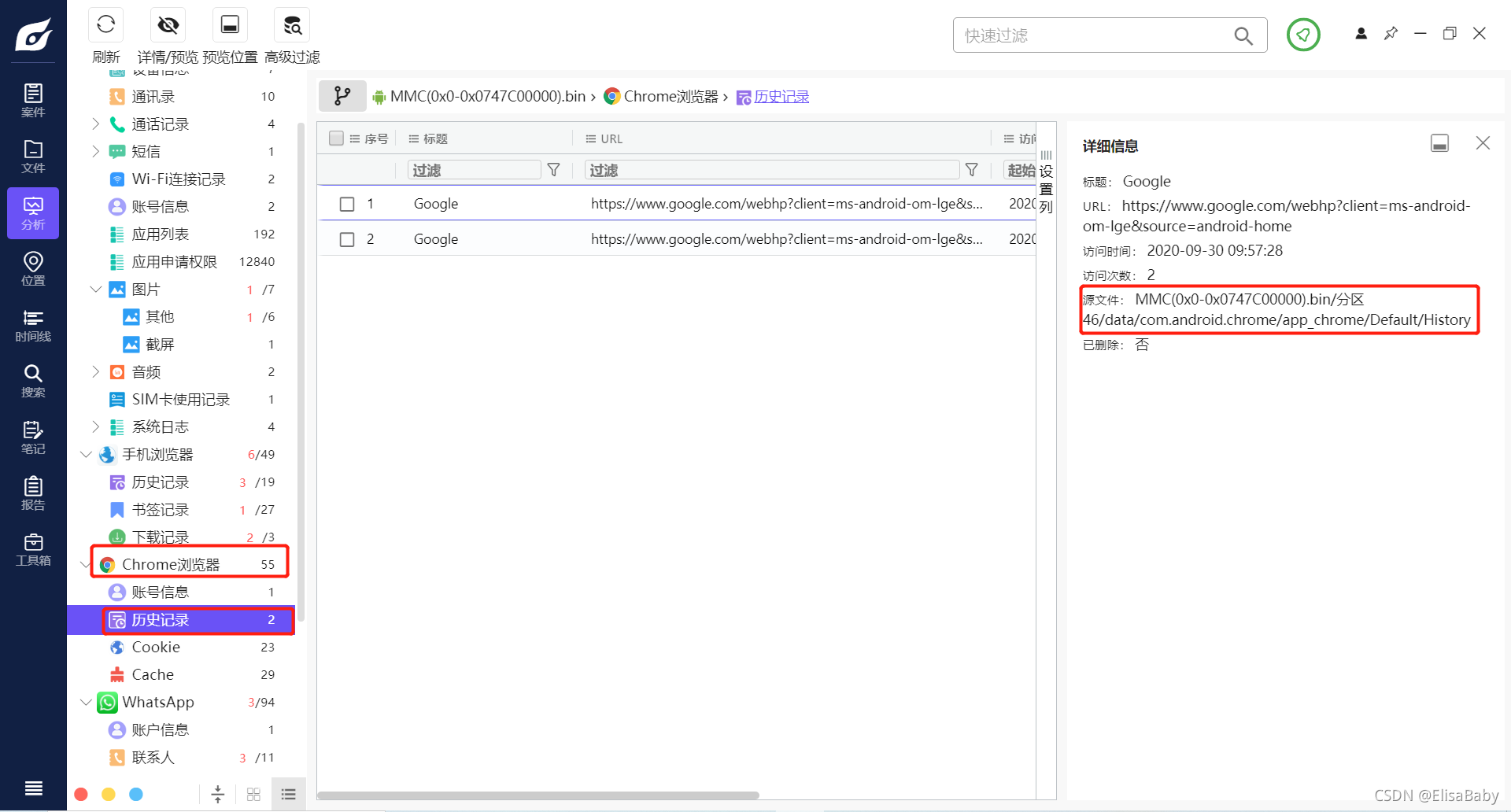Viewport: 1511px width, 812px height.
Task: Open the 时间线 sidebar section
Action: tap(33, 325)
